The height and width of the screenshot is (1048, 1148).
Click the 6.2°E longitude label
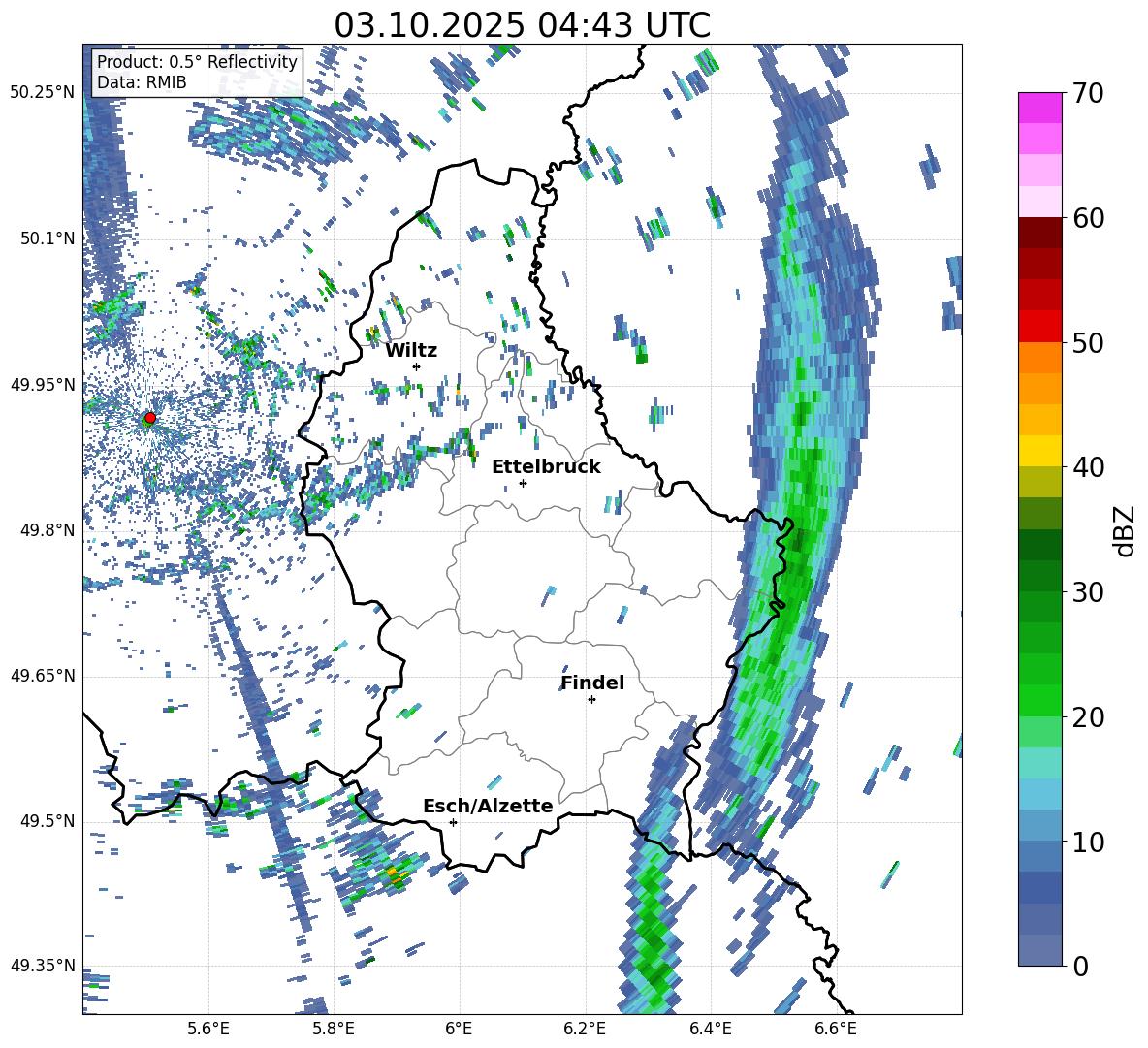coord(585,1029)
